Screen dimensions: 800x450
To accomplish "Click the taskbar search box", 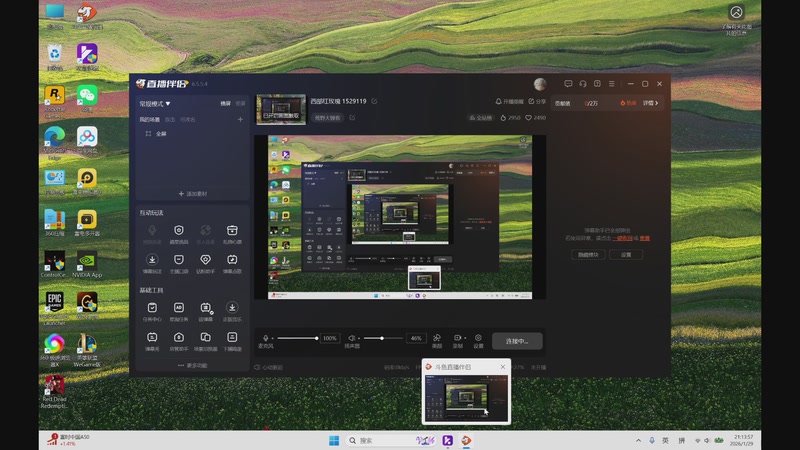I will tap(391, 440).
